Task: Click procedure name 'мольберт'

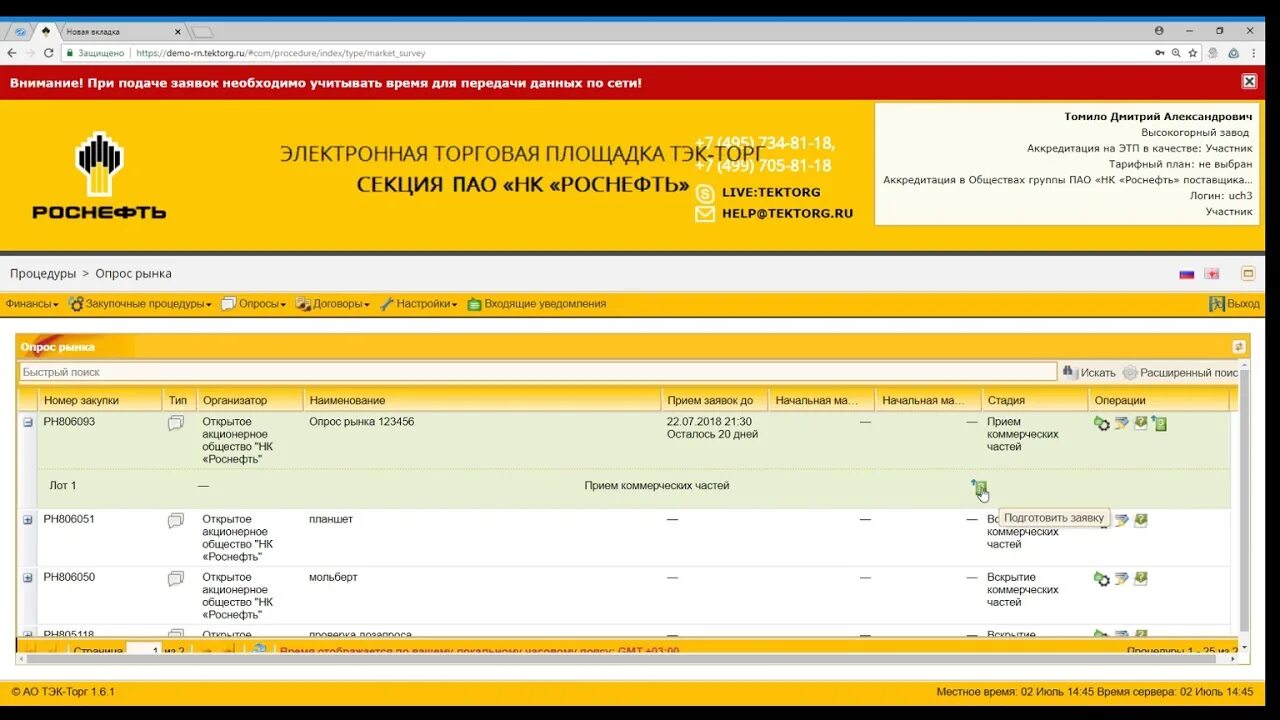Action: 334,578
